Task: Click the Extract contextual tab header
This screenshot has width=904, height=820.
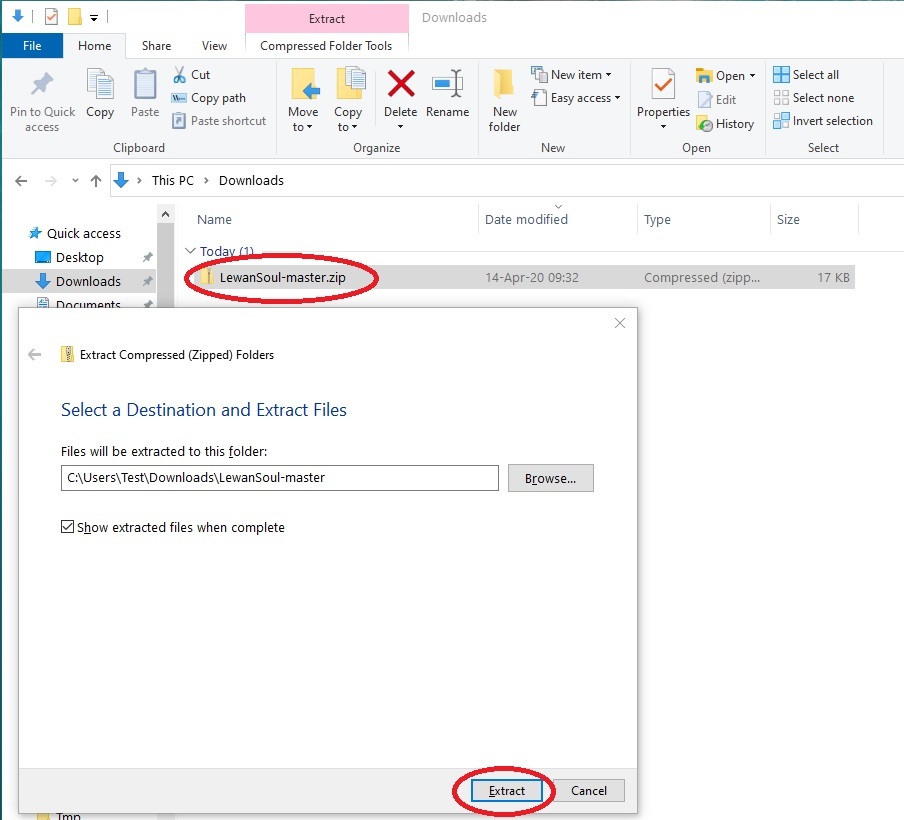Action: tap(327, 18)
